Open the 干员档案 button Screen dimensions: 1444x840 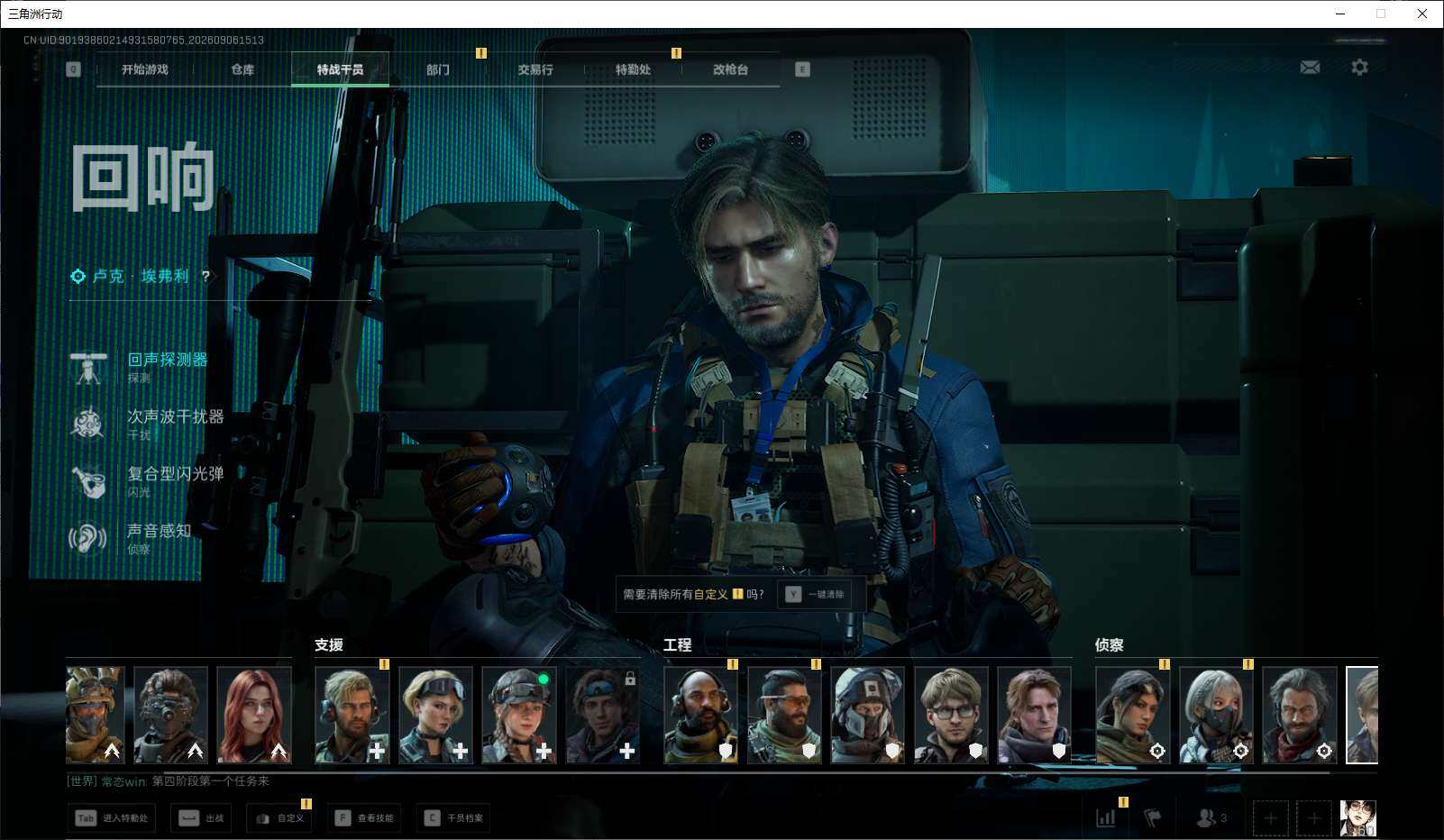coord(453,818)
